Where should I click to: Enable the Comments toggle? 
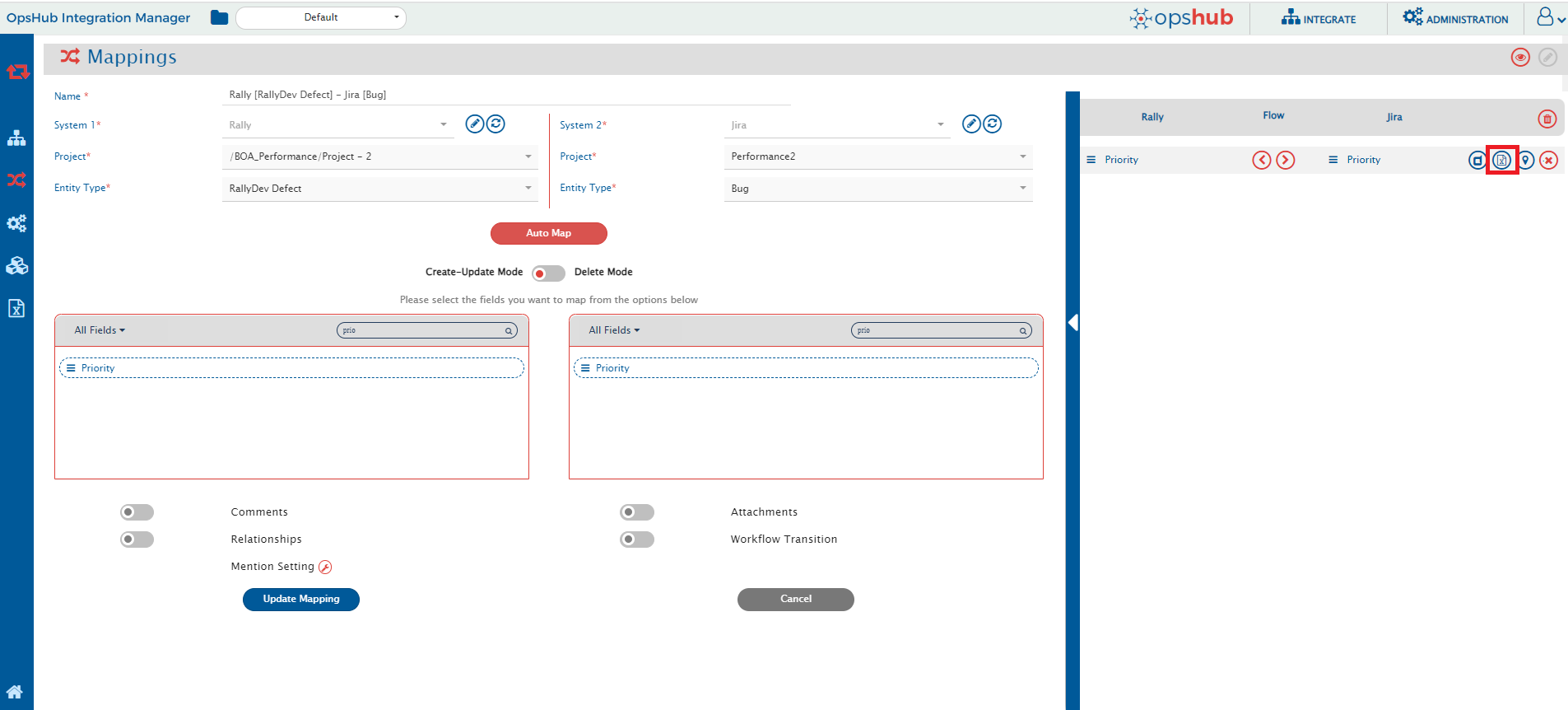[137, 512]
